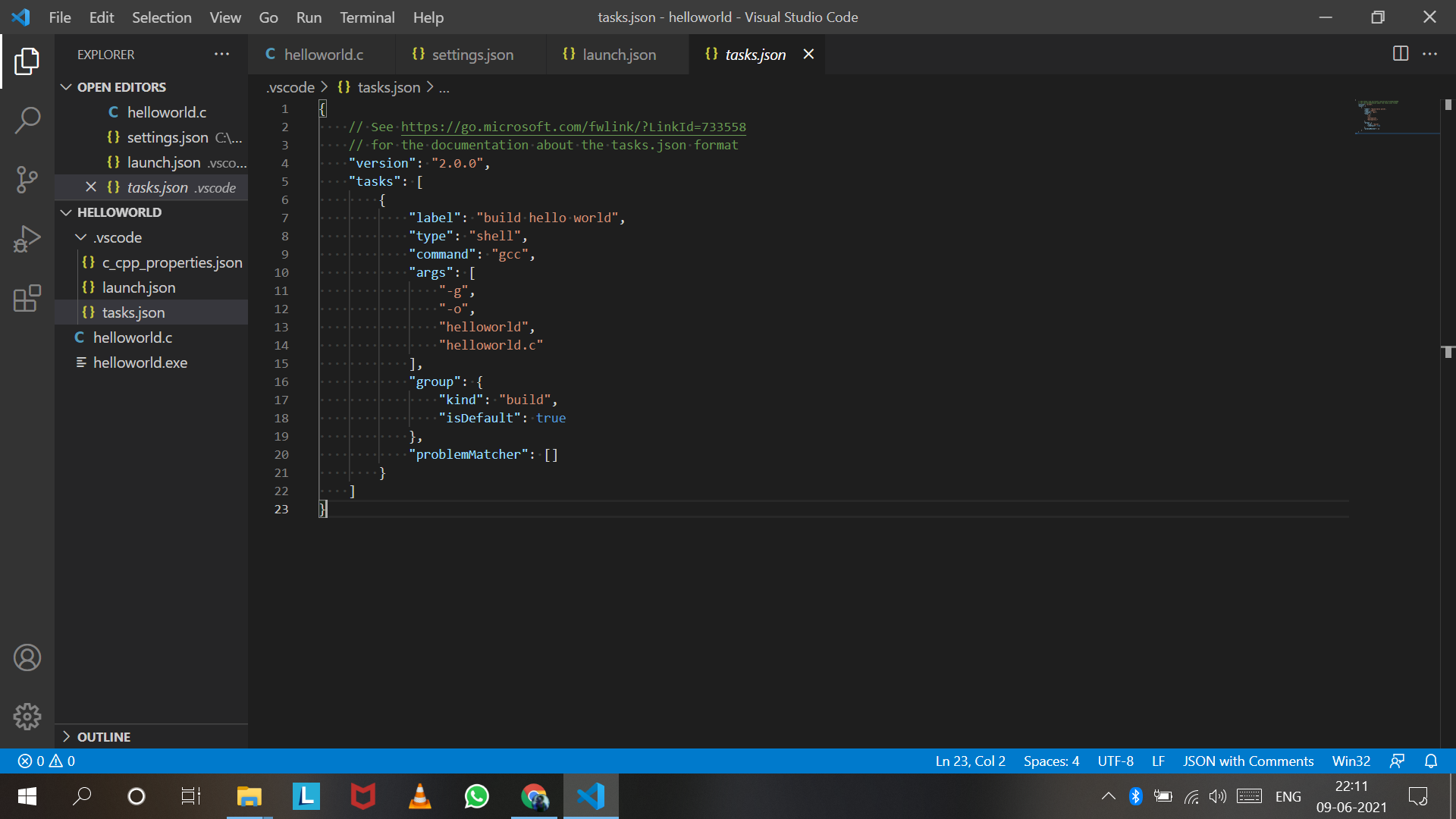Viewport: 1456px width, 819px height.
Task: Collapse the OPEN EDITORS section
Action: [x=65, y=86]
